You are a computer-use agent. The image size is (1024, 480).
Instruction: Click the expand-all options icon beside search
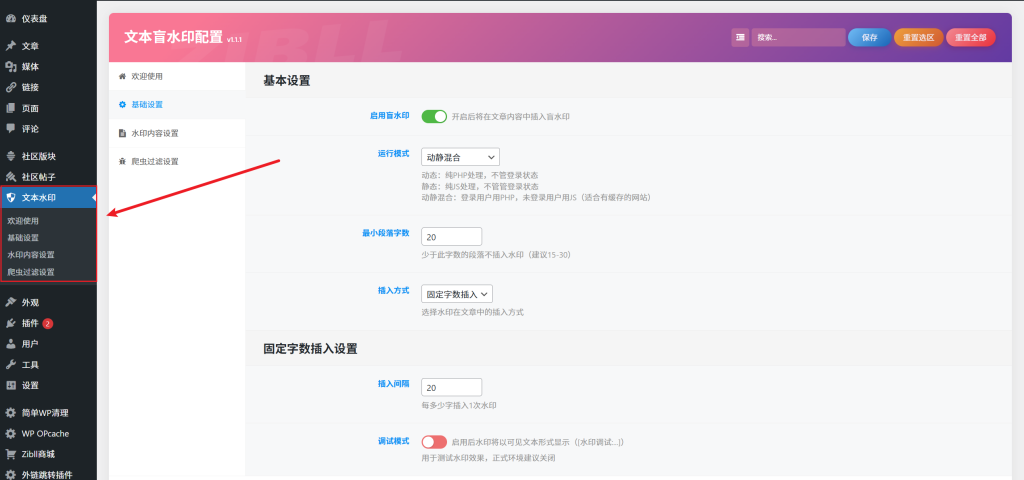pyautogui.click(x=740, y=37)
